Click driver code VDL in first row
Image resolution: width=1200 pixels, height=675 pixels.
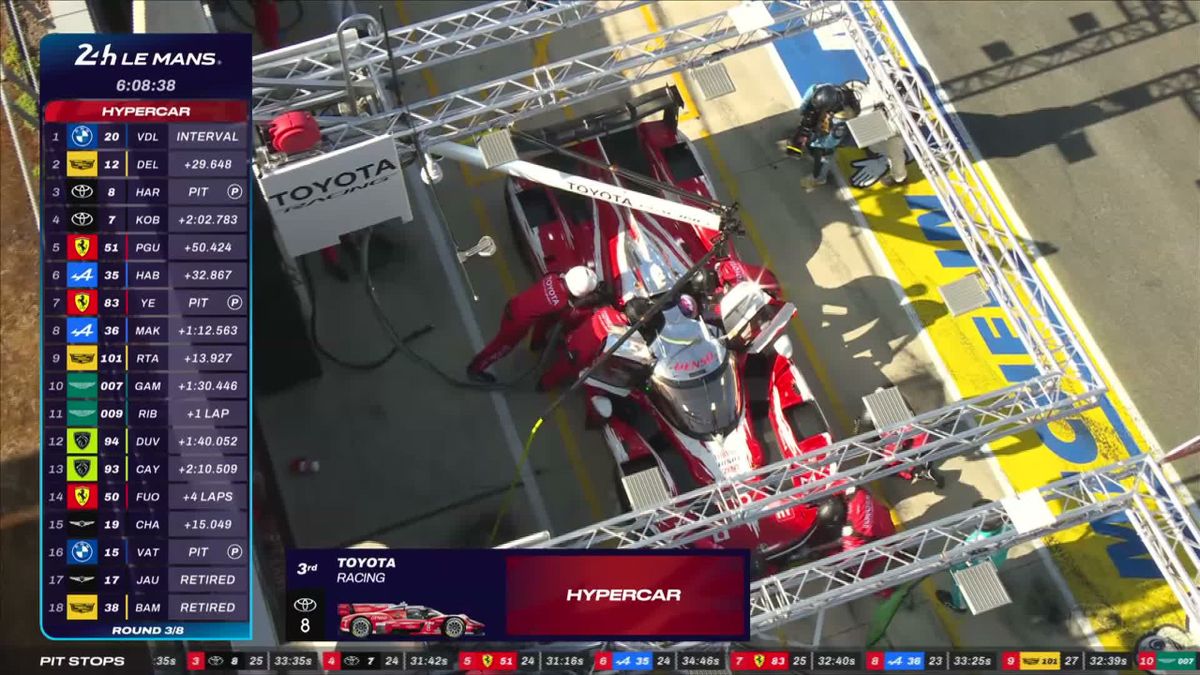[147, 136]
